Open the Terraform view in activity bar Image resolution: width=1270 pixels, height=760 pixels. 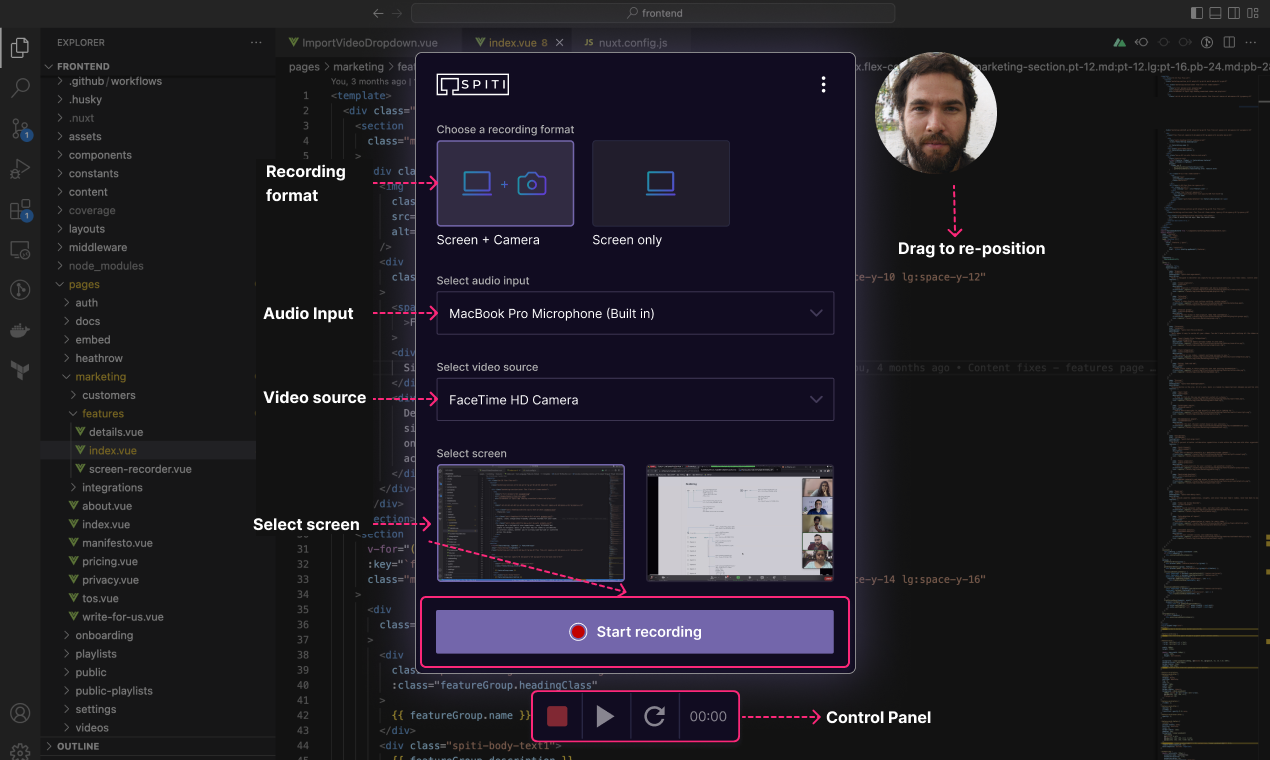coord(20,371)
